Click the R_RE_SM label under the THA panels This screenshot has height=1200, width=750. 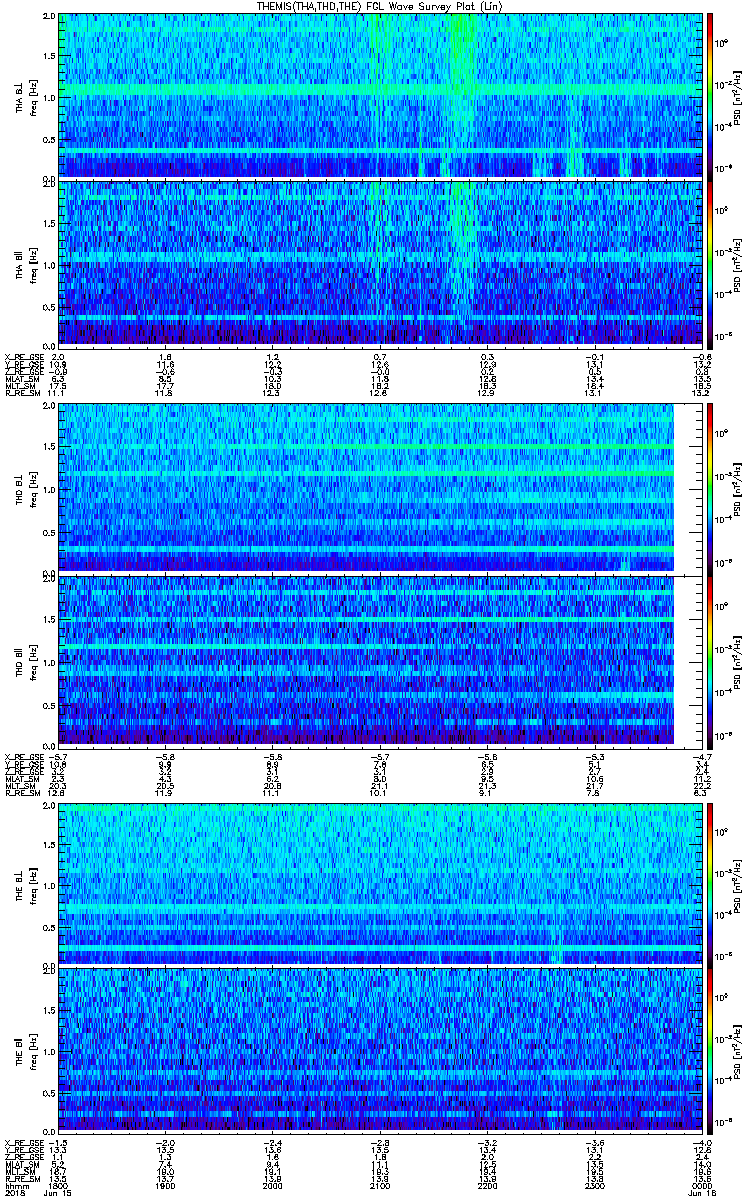[22, 394]
